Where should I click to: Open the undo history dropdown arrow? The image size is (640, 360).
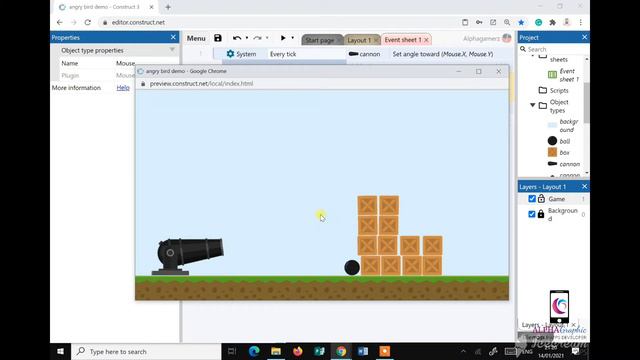pyautogui.click(x=247, y=38)
